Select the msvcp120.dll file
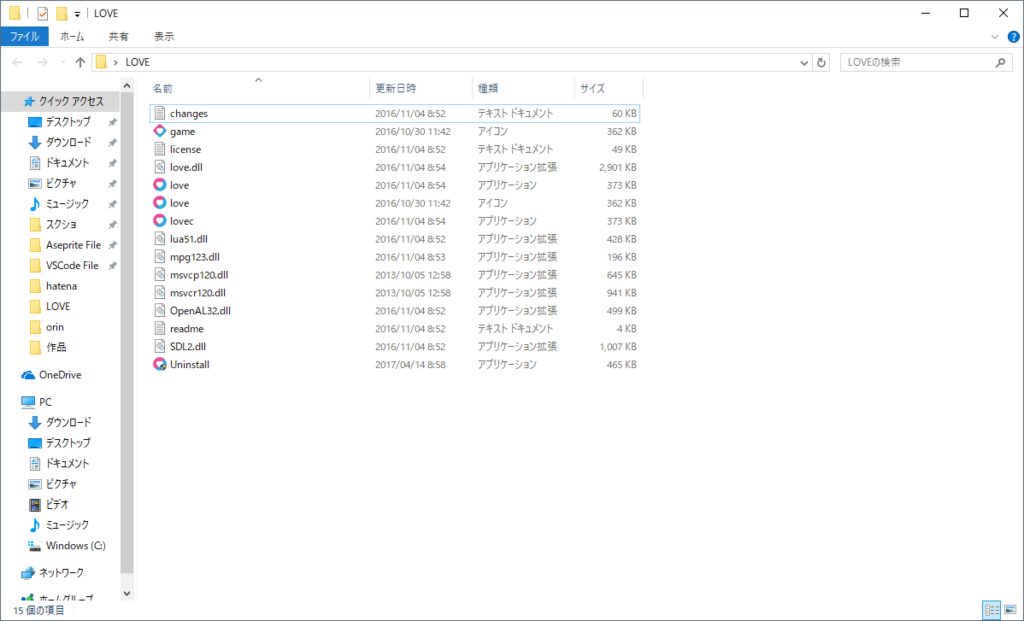 click(395, 275)
